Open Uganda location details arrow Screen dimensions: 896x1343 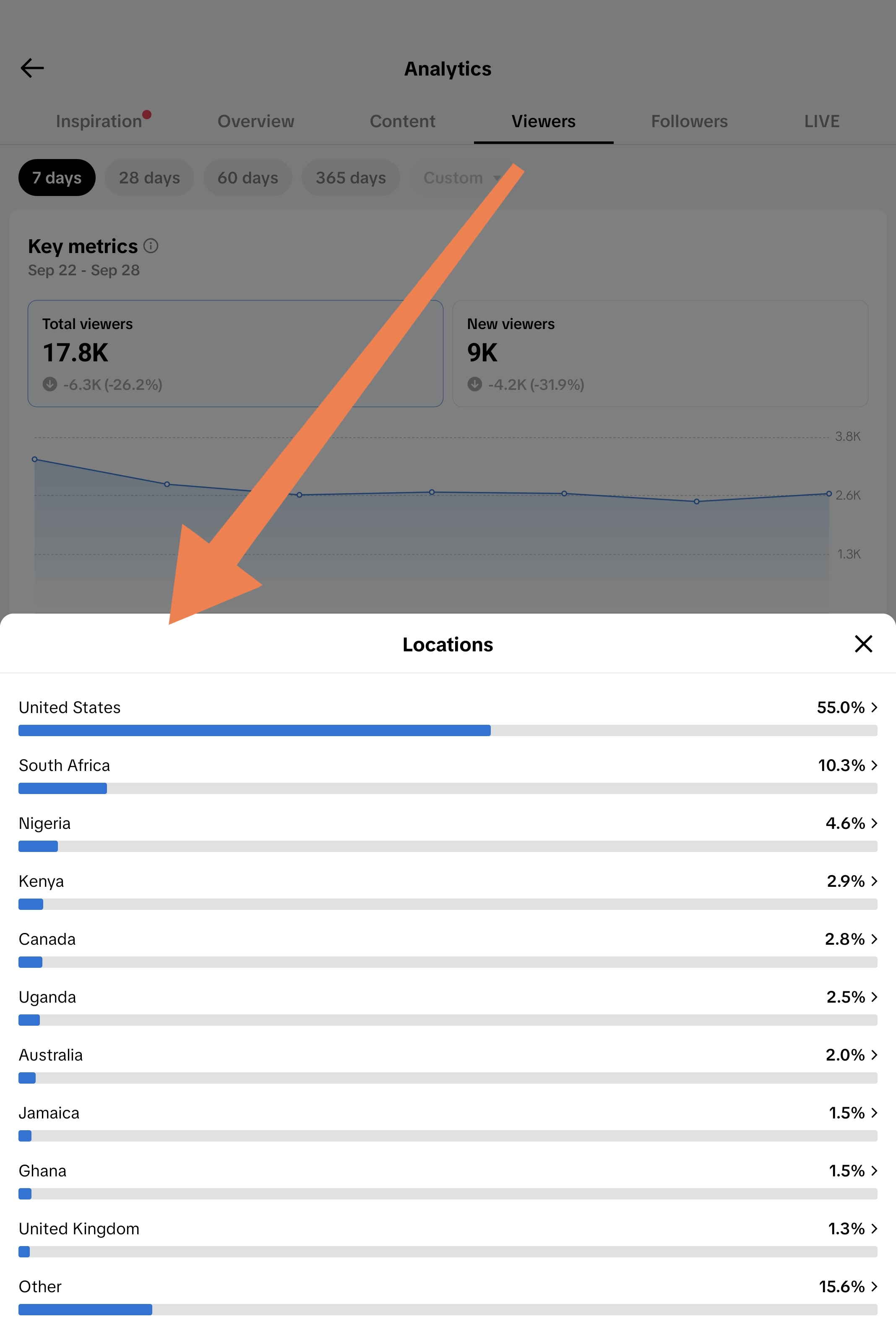point(874,997)
